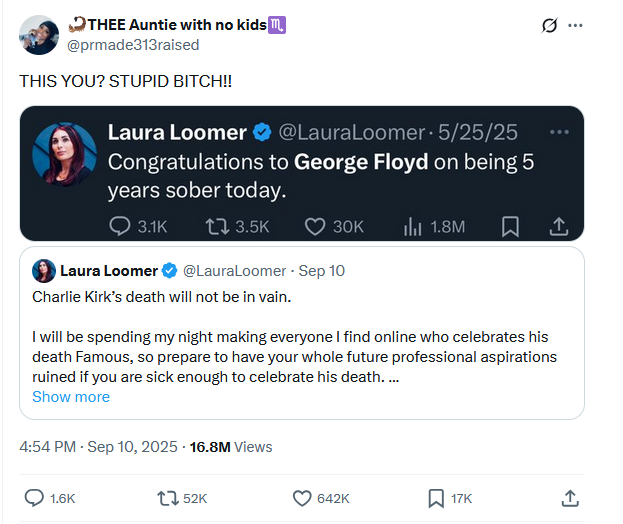Share the main post via share icon
Screen dimensions: 623x524
(x=570, y=497)
